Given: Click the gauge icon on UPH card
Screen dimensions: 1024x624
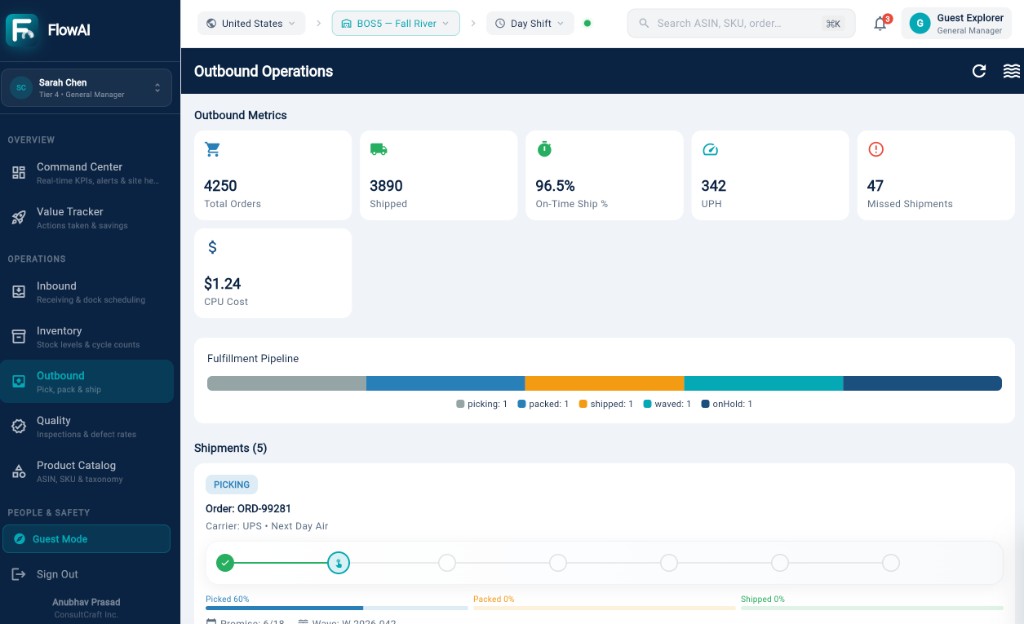Looking at the screenshot, I should pyautogui.click(x=710, y=150).
